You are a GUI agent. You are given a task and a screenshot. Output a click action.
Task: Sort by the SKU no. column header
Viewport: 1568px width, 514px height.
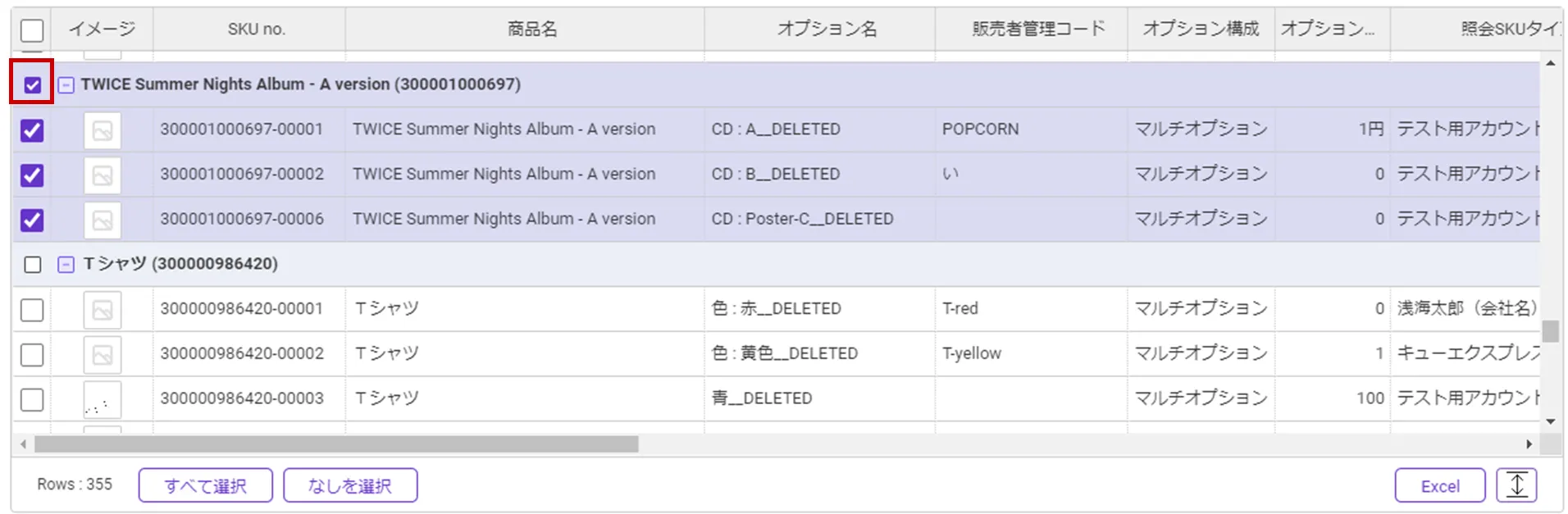pyautogui.click(x=256, y=30)
